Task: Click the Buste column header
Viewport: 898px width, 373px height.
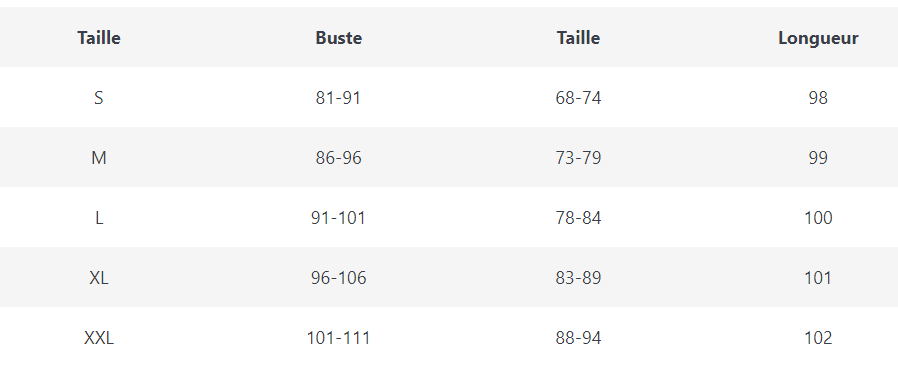Action: pyautogui.click(x=338, y=38)
